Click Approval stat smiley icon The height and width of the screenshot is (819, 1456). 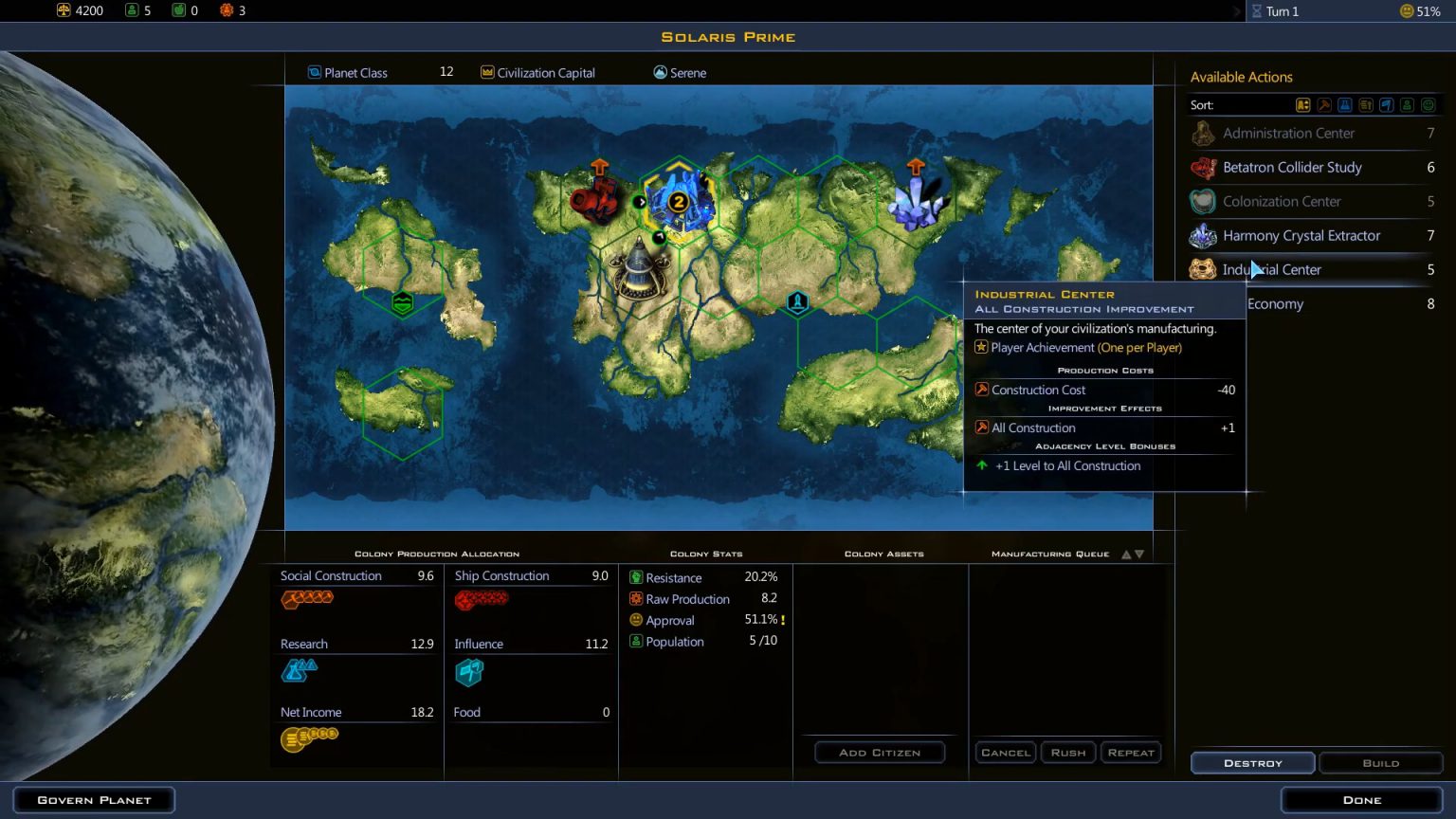click(636, 620)
